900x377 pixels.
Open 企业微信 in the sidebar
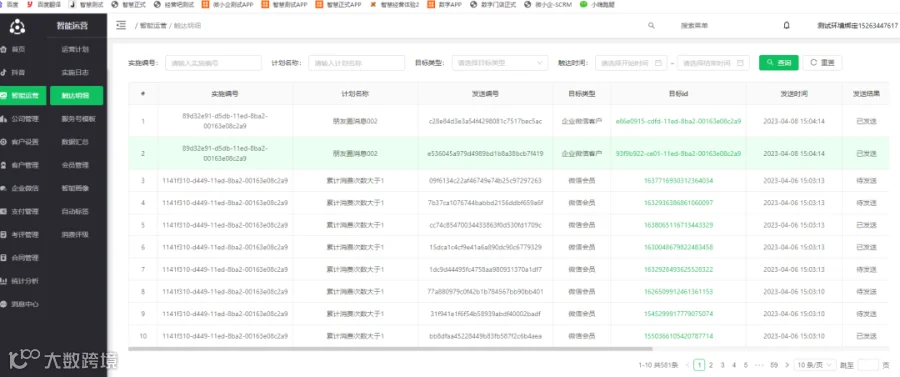tap(25, 188)
